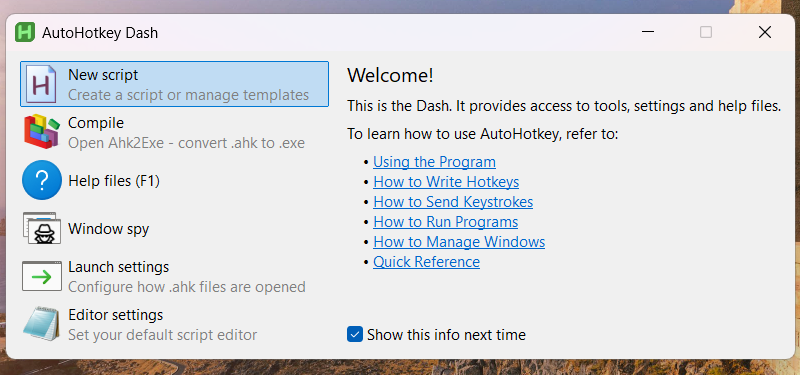800x375 pixels.
Task: Open How to Send Keystrokes link
Action: pos(453,202)
